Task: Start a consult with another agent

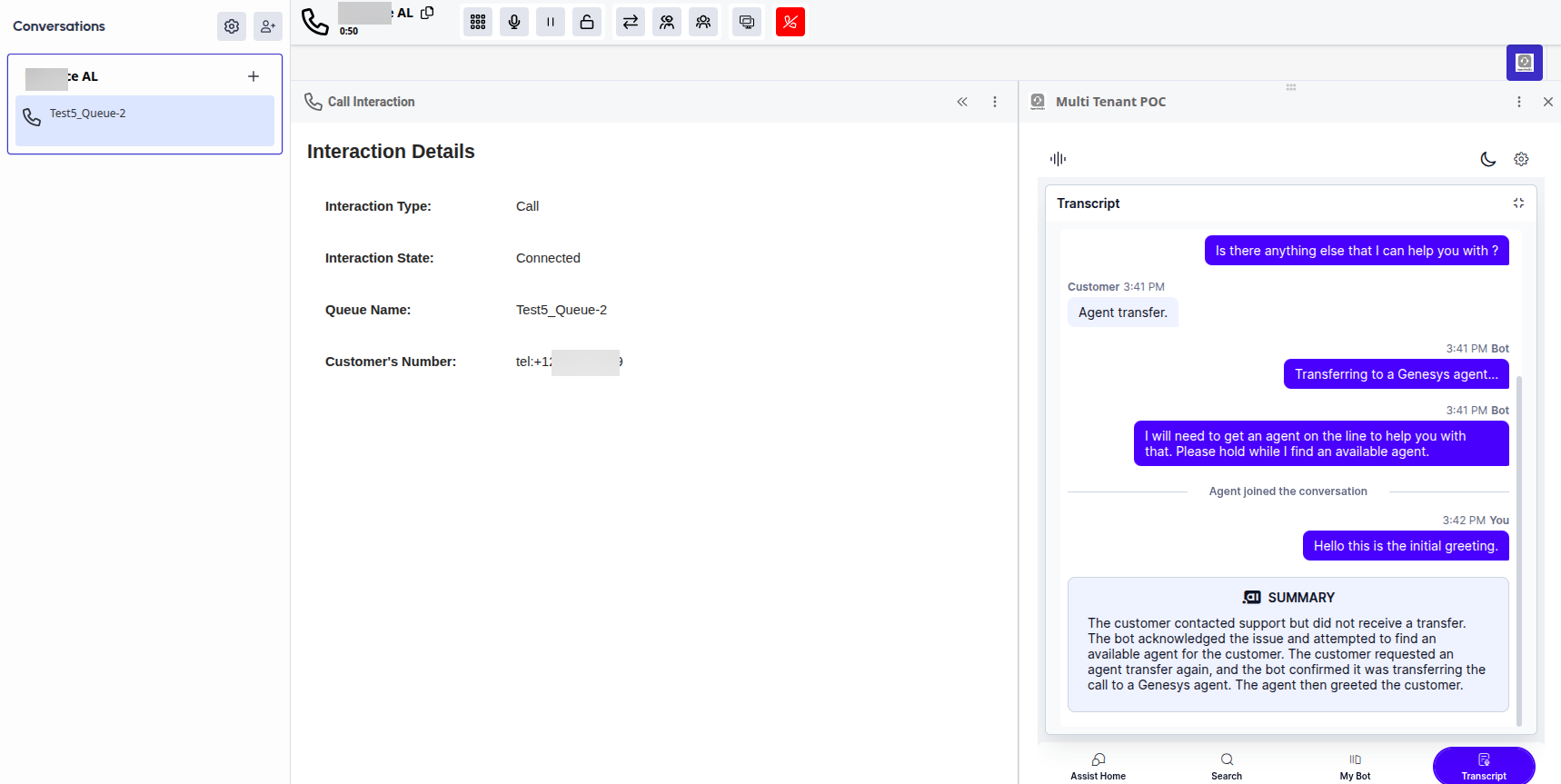Action: pos(667,22)
